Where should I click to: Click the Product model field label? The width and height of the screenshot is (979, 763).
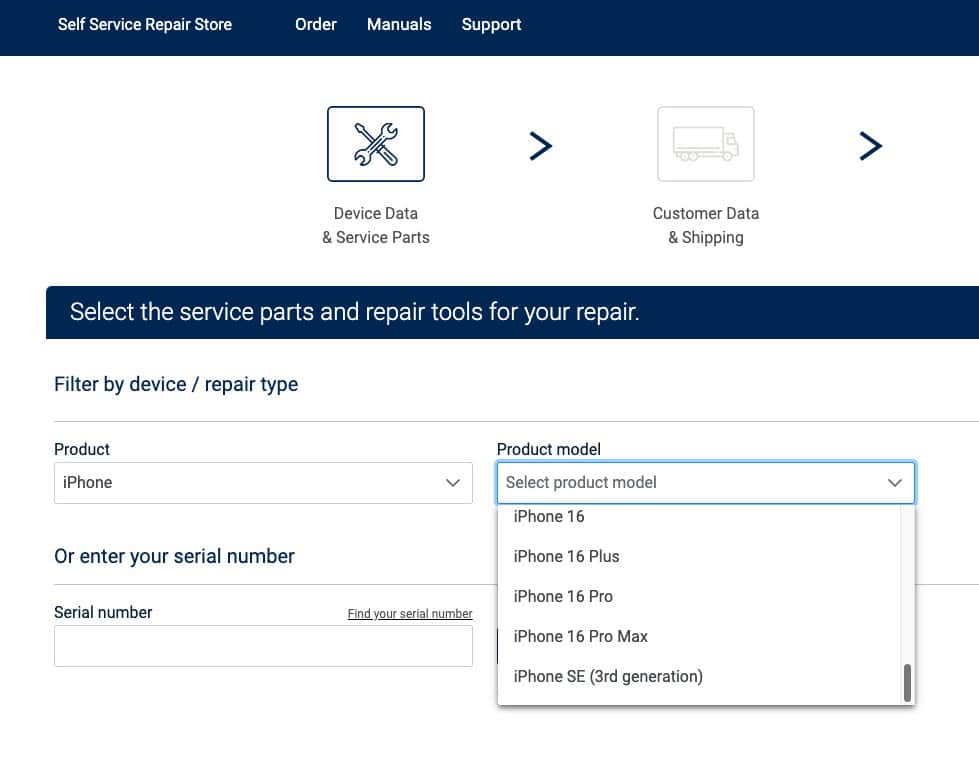(549, 449)
